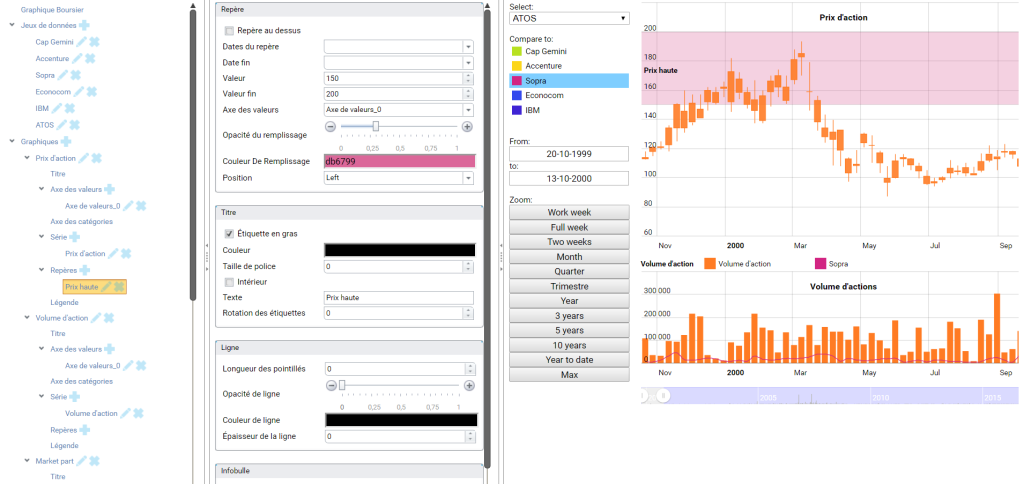Viewport: 1024px width, 484px height.
Task: Add a new dataset under Jeux de données
Action: 85,25
